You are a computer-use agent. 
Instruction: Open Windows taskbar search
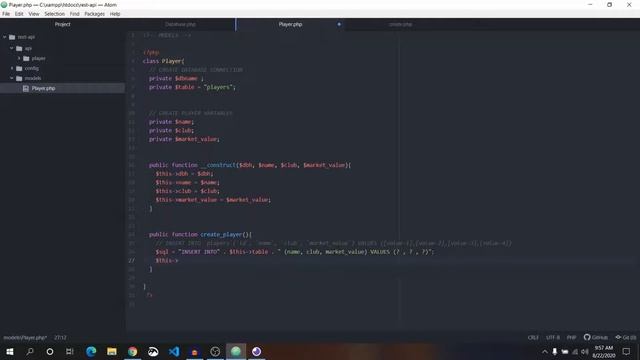tap(30, 351)
